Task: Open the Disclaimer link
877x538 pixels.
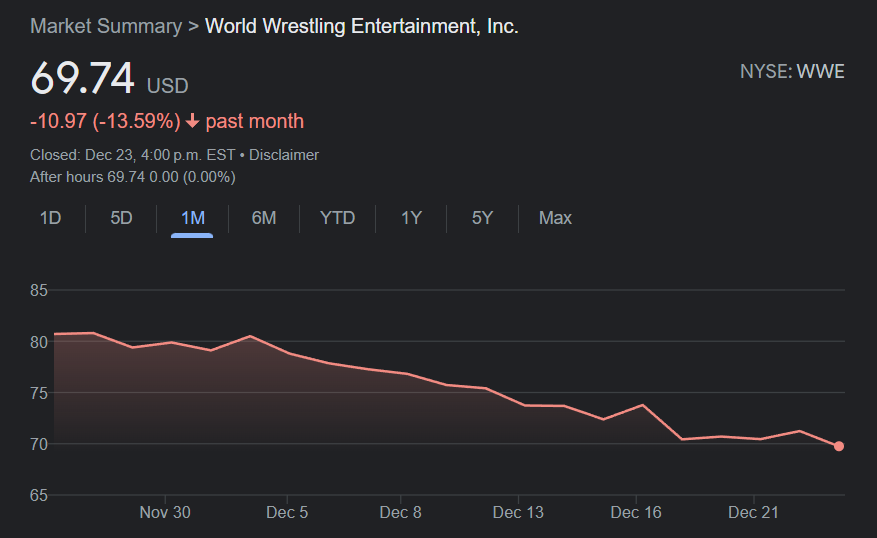Action: tap(284, 155)
